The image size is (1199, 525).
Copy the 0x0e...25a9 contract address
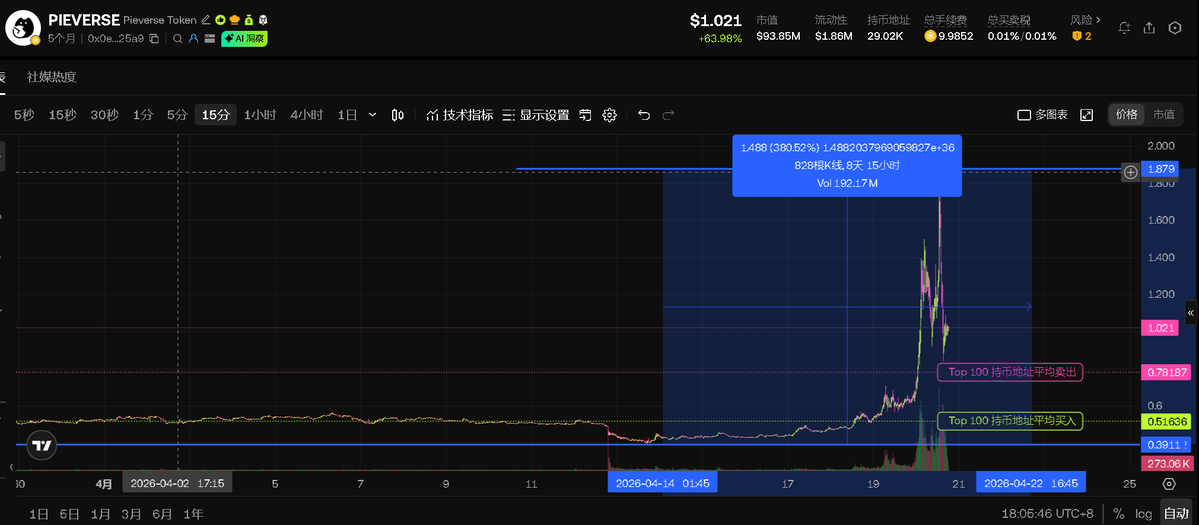pyautogui.click(x=154, y=38)
